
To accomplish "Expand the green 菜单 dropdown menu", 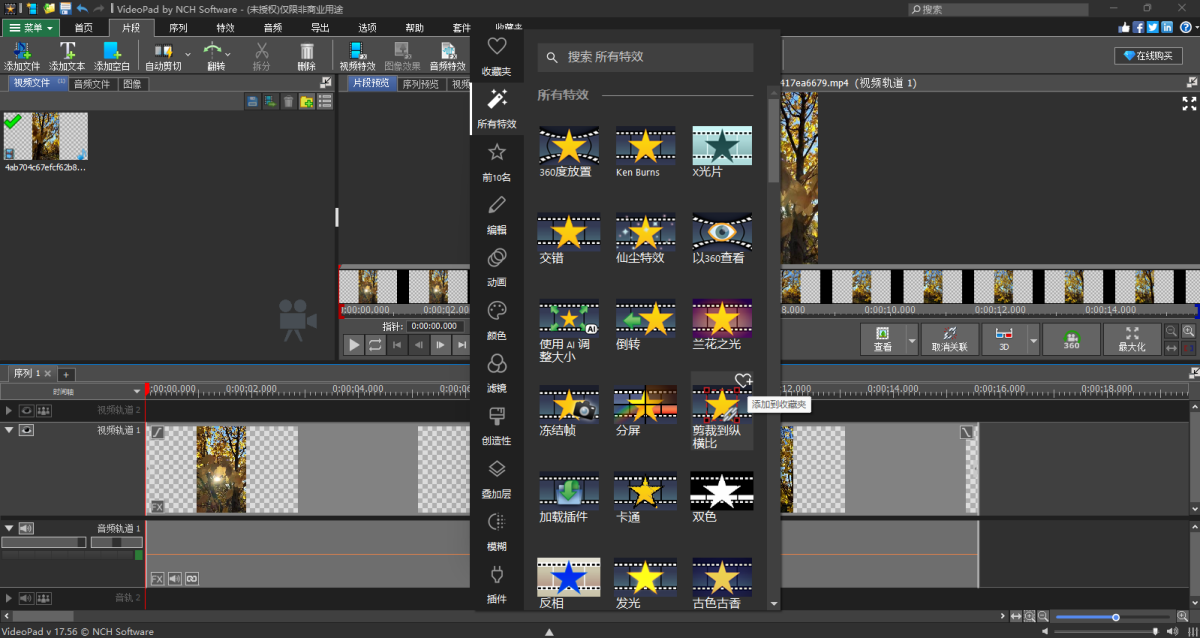I will [32, 27].
